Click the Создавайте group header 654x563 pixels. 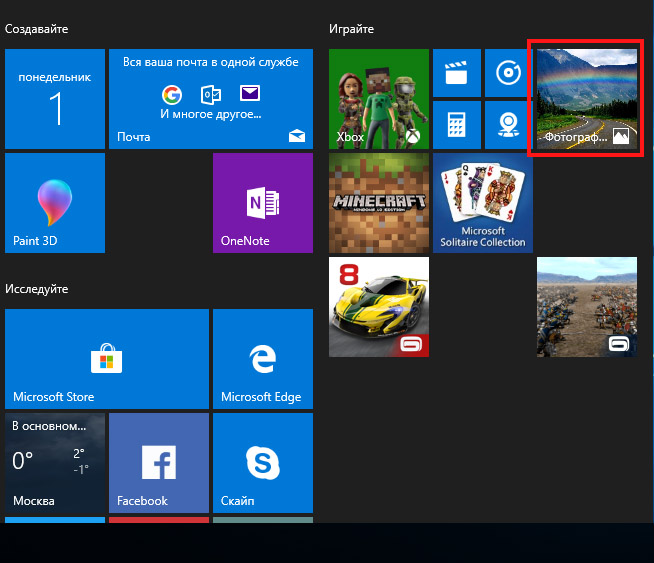[37, 29]
